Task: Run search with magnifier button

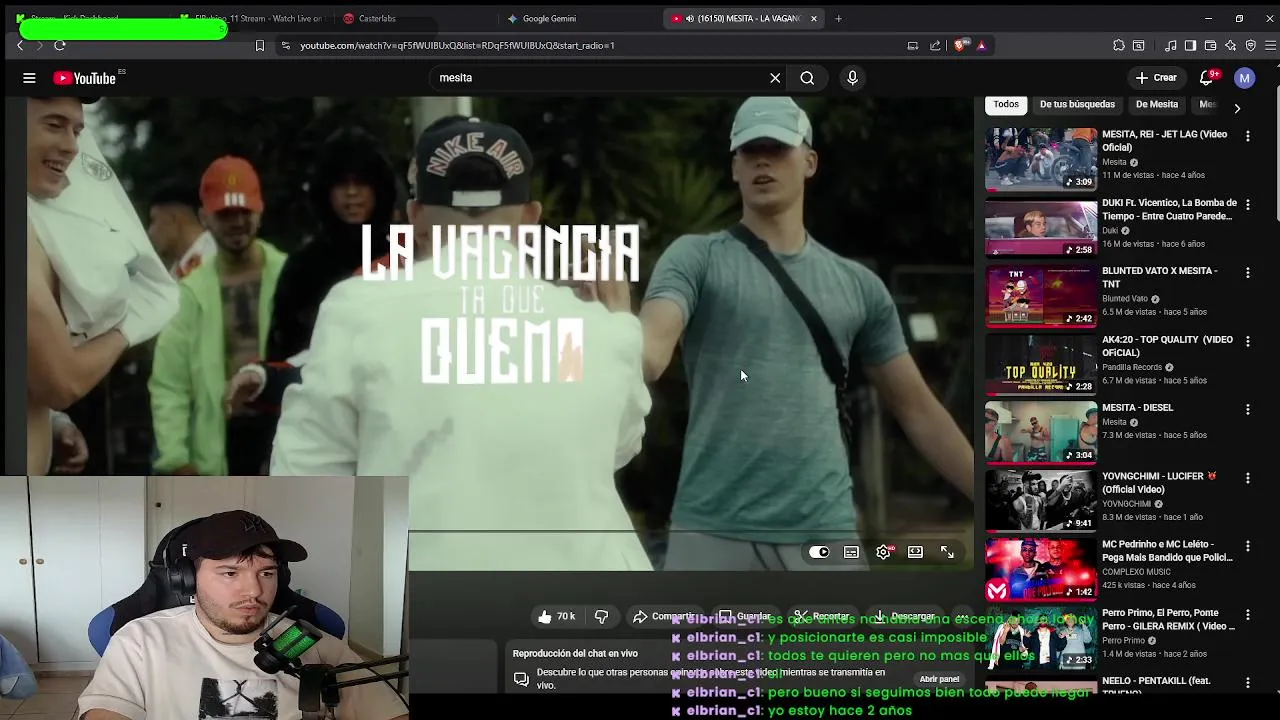Action: click(x=807, y=78)
